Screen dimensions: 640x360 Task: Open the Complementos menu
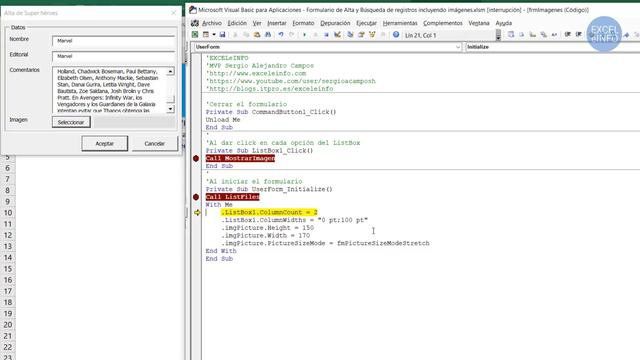[443, 23]
